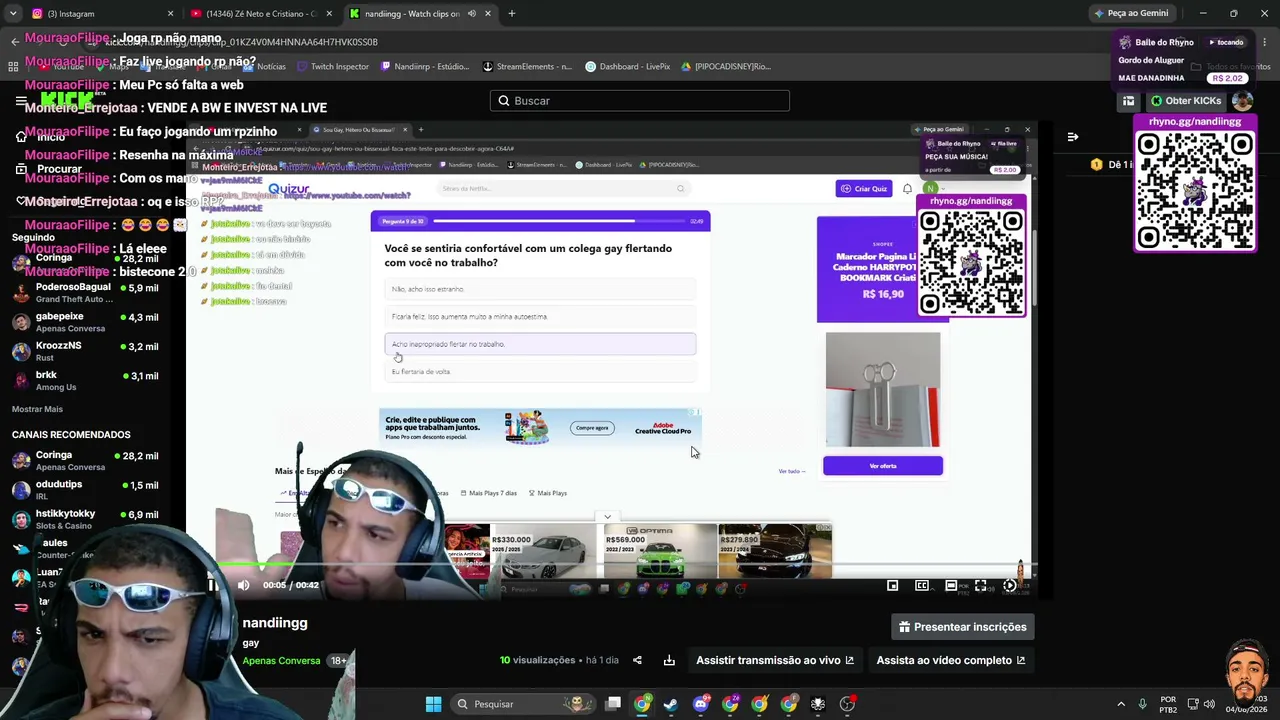Toggle picture-in-picture icon in player
Viewport: 1280px width, 720px height.
893,586
